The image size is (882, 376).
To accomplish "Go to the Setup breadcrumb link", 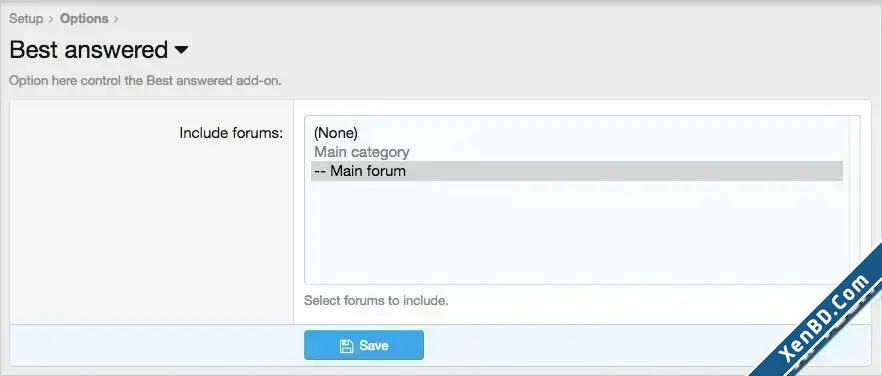I will tap(26, 19).
